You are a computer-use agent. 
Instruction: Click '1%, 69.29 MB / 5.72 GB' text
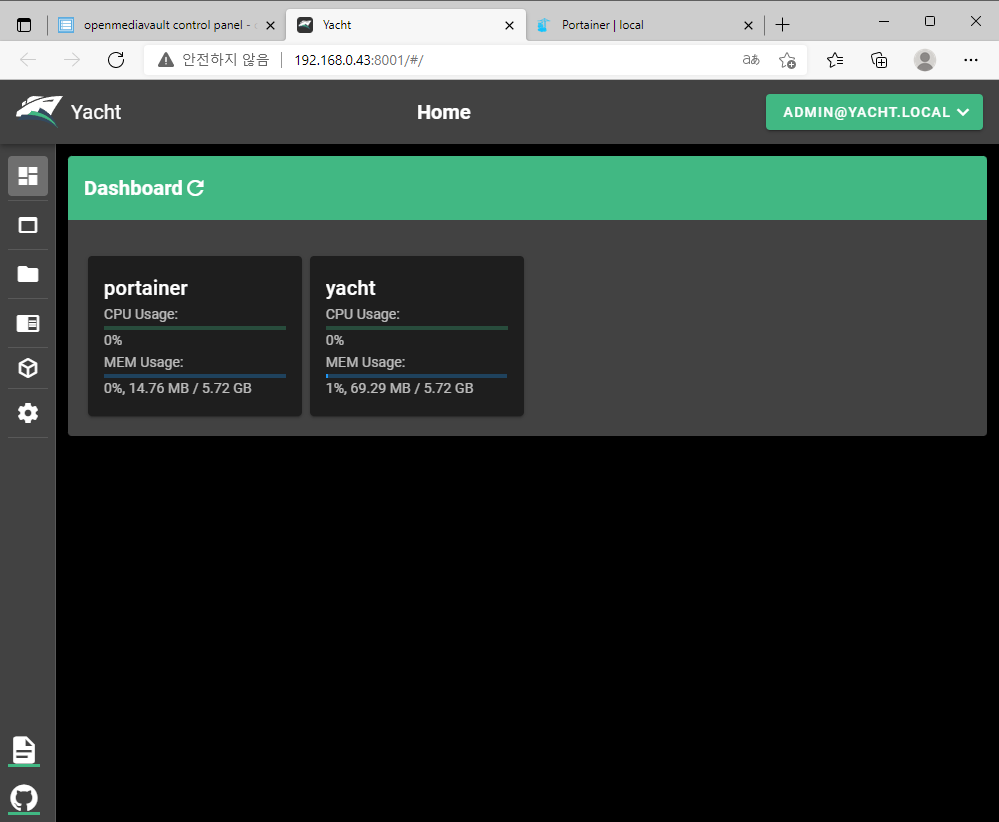pos(399,388)
